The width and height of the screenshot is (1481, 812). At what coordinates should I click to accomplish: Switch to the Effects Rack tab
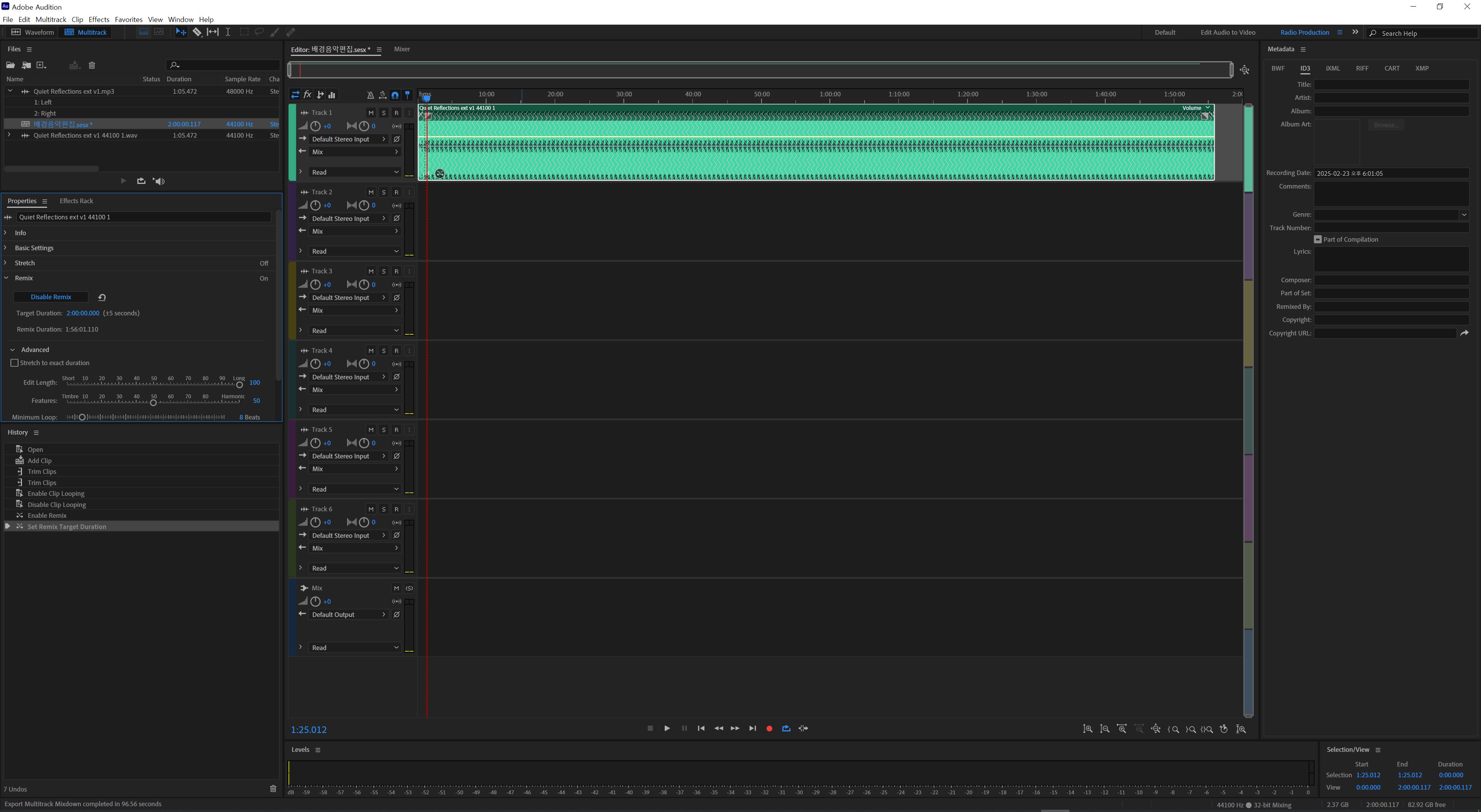pyautogui.click(x=76, y=200)
